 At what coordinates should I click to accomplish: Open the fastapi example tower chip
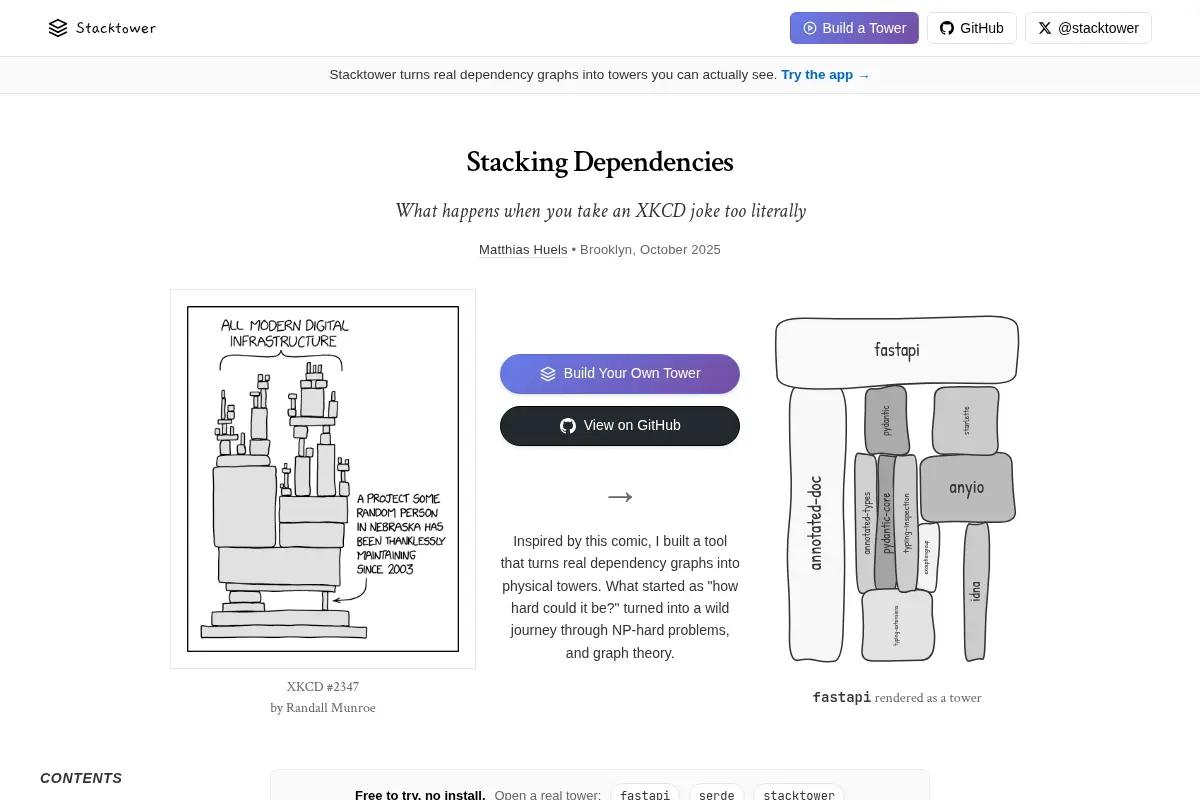click(645, 795)
